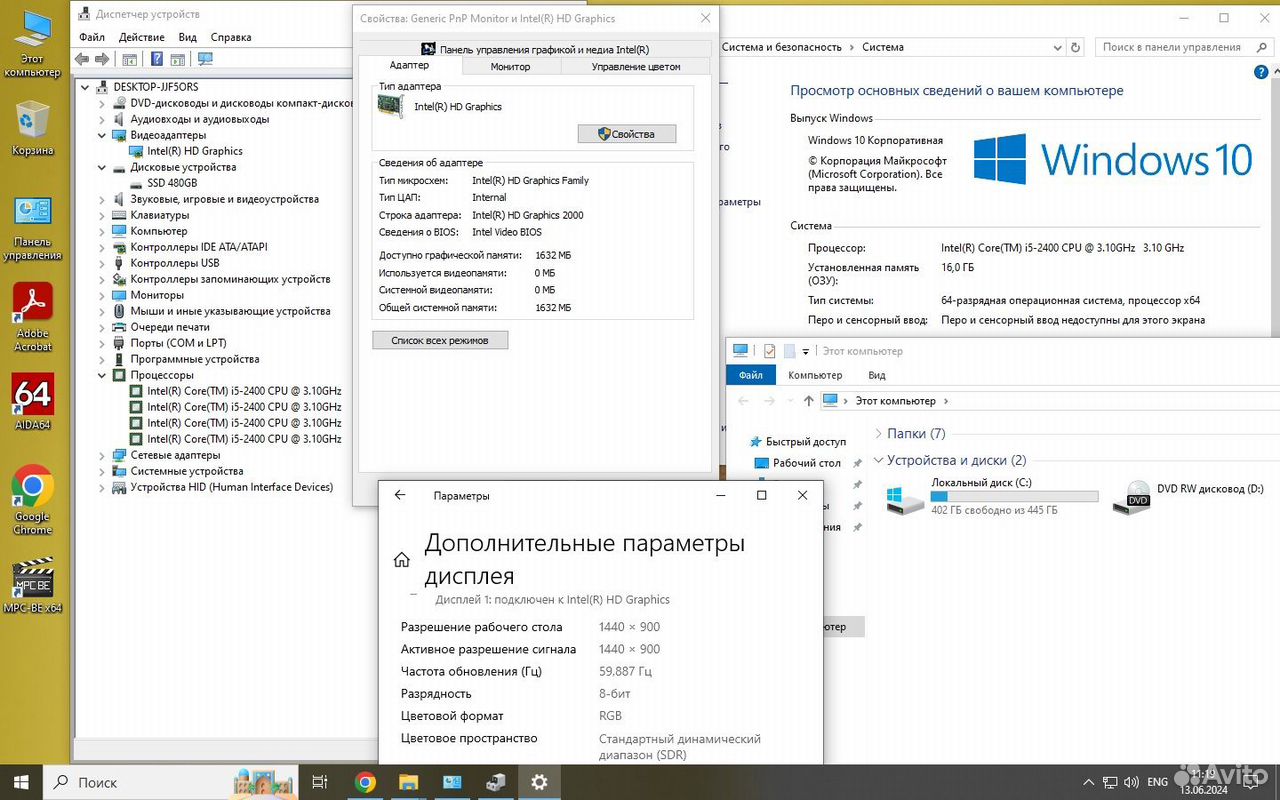Click the Windows search box on taskbar

click(172, 782)
